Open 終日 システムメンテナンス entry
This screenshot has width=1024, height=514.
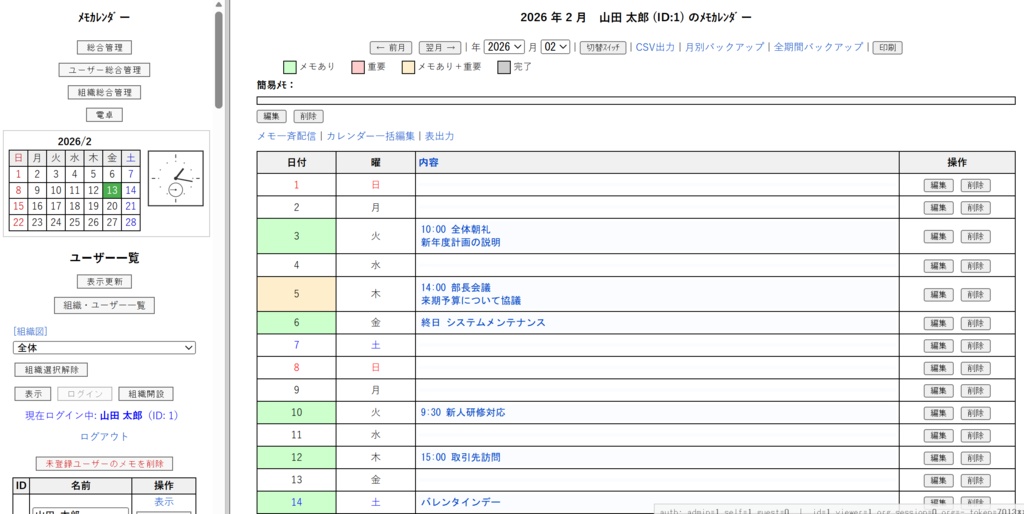pos(483,323)
